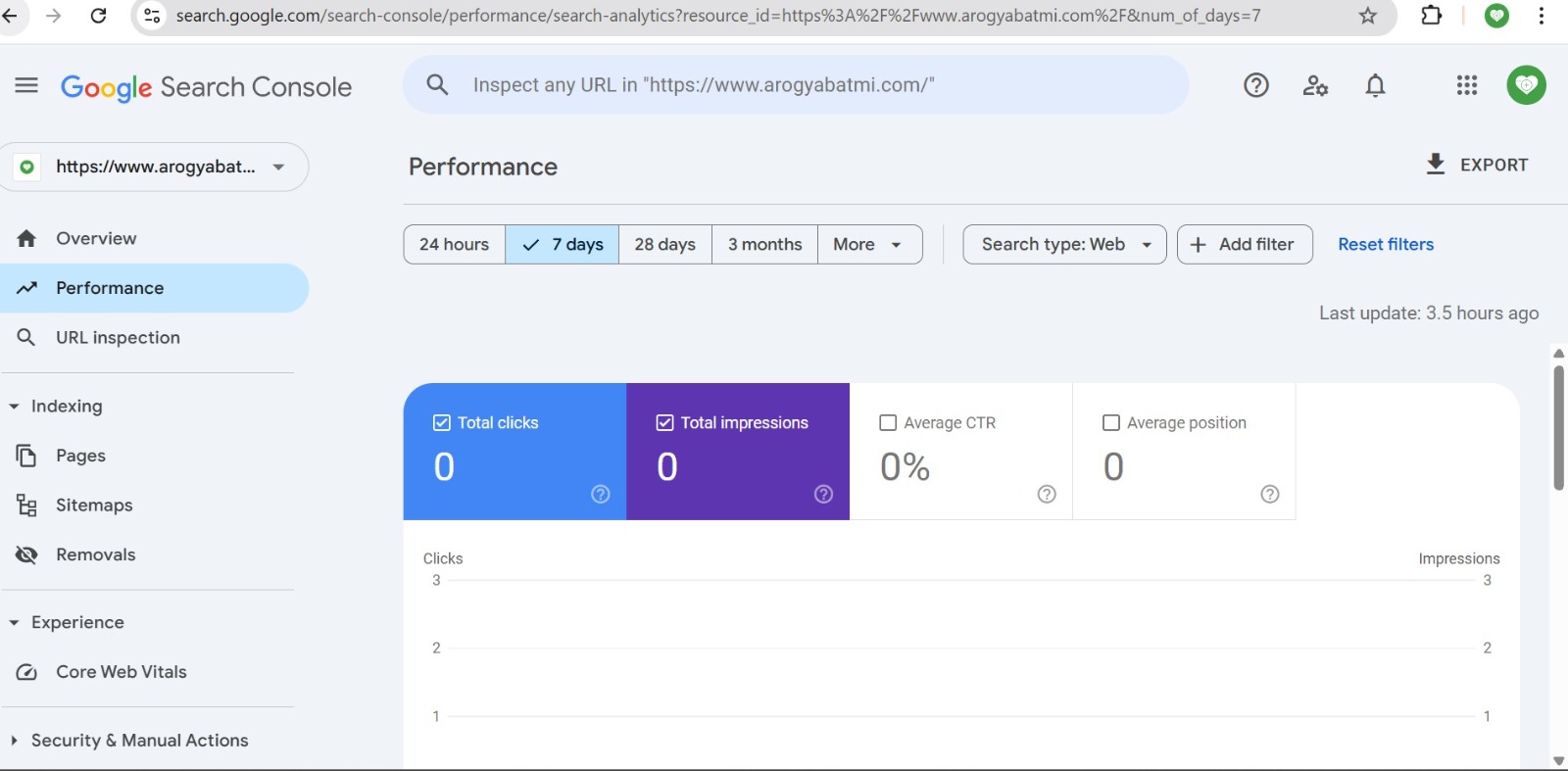The height and width of the screenshot is (771, 1568).
Task: Click help icon on Total impressions card
Action: [x=823, y=494]
